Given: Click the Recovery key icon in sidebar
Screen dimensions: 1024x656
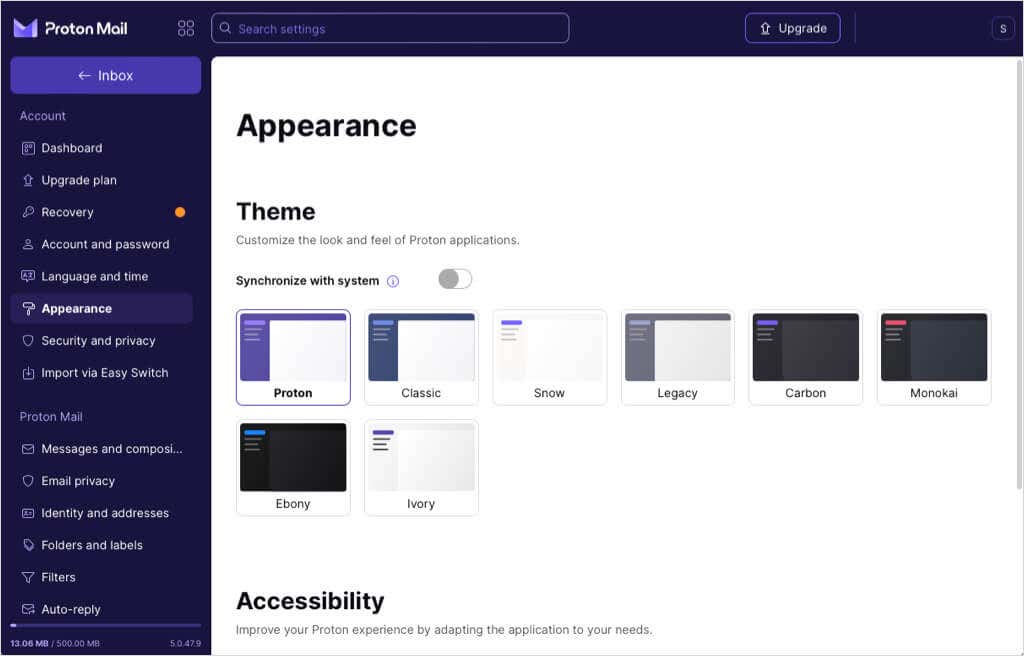Looking at the screenshot, I should (28, 212).
